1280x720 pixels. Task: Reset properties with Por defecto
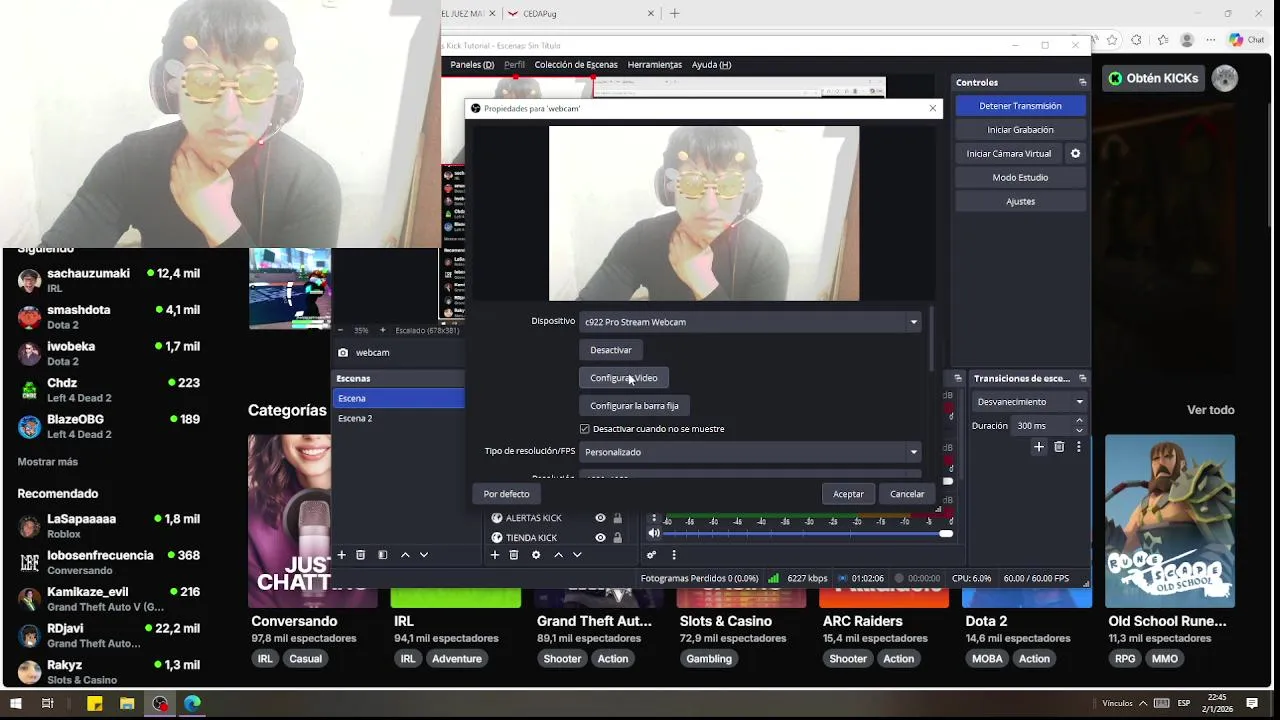coord(507,494)
